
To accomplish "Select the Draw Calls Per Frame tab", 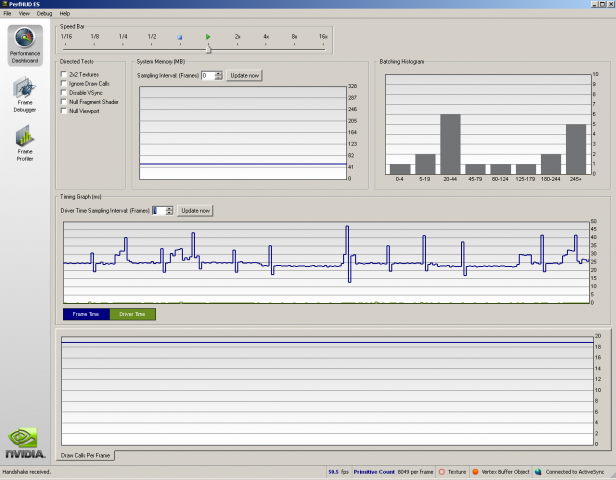I will (x=87, y=455).
